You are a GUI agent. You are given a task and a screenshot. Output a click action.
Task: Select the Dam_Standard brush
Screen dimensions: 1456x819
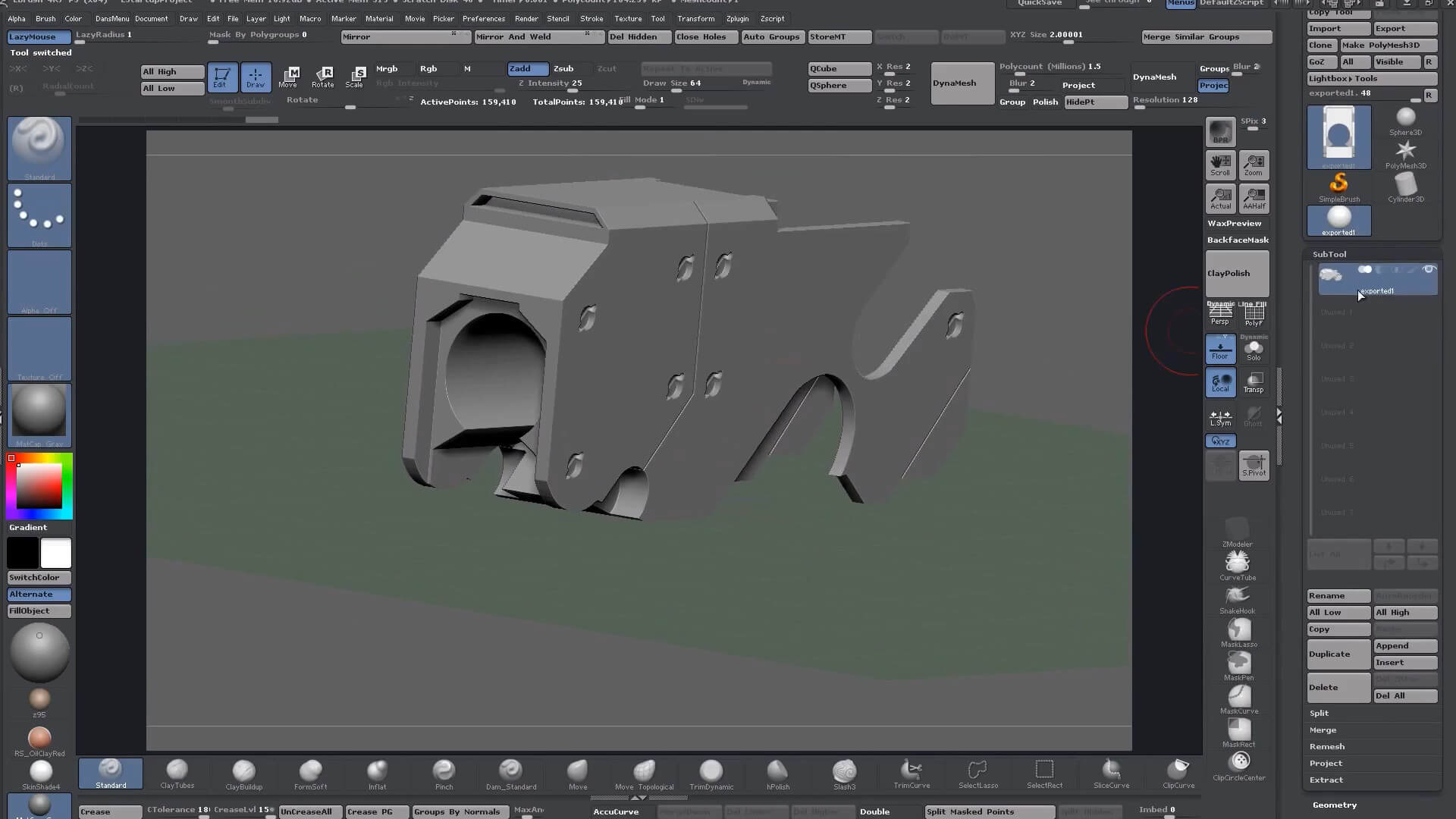coord(510,773)
